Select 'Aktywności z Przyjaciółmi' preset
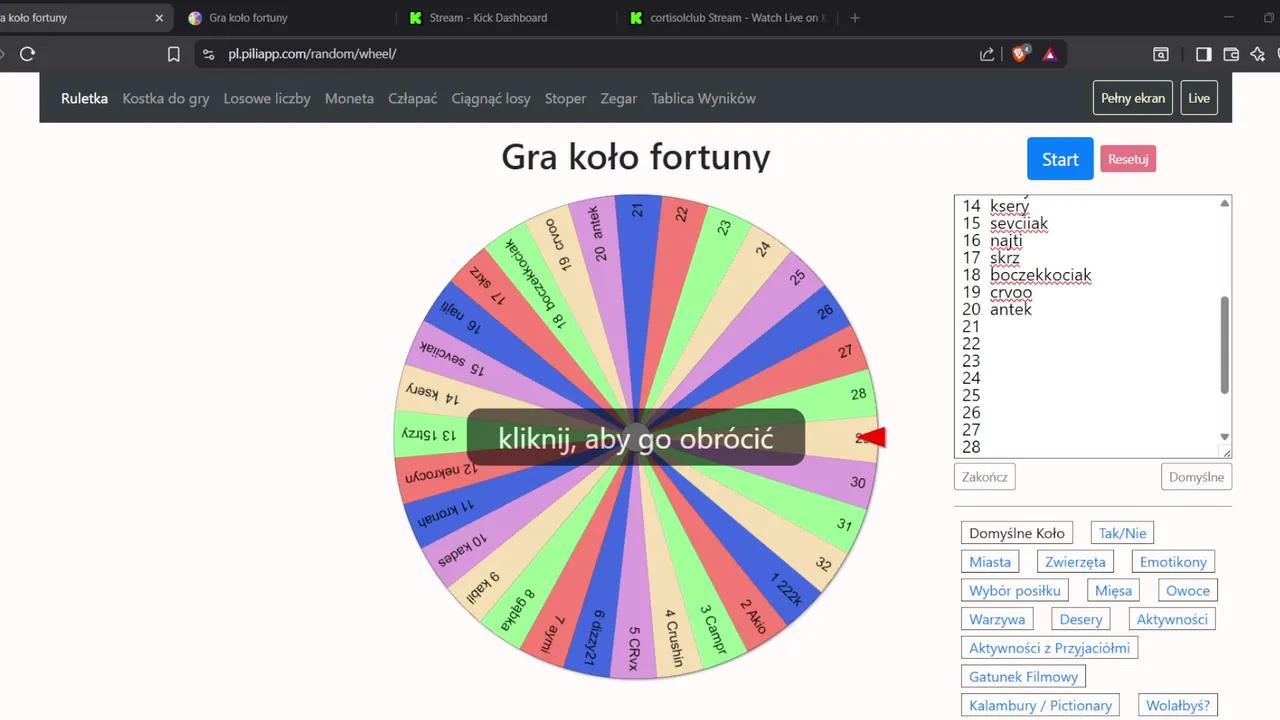This screenshot has height=720, width=1280. point(1049,648)
